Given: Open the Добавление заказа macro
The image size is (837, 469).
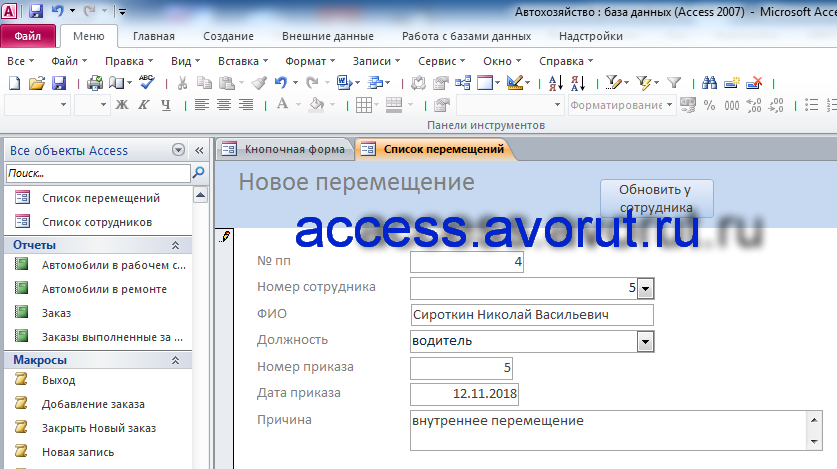Looking at the screenshot, I should coord(93,404).
